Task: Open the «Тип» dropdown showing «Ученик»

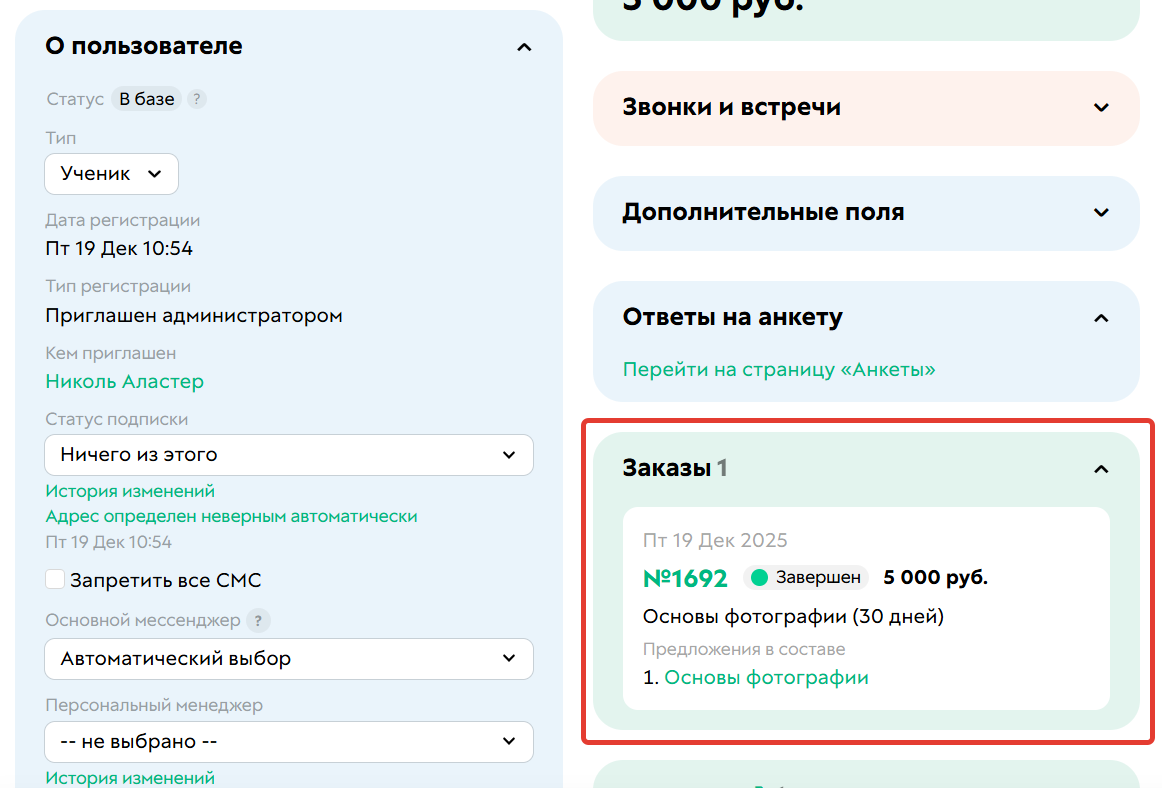Action: click(x=111, y=173)
